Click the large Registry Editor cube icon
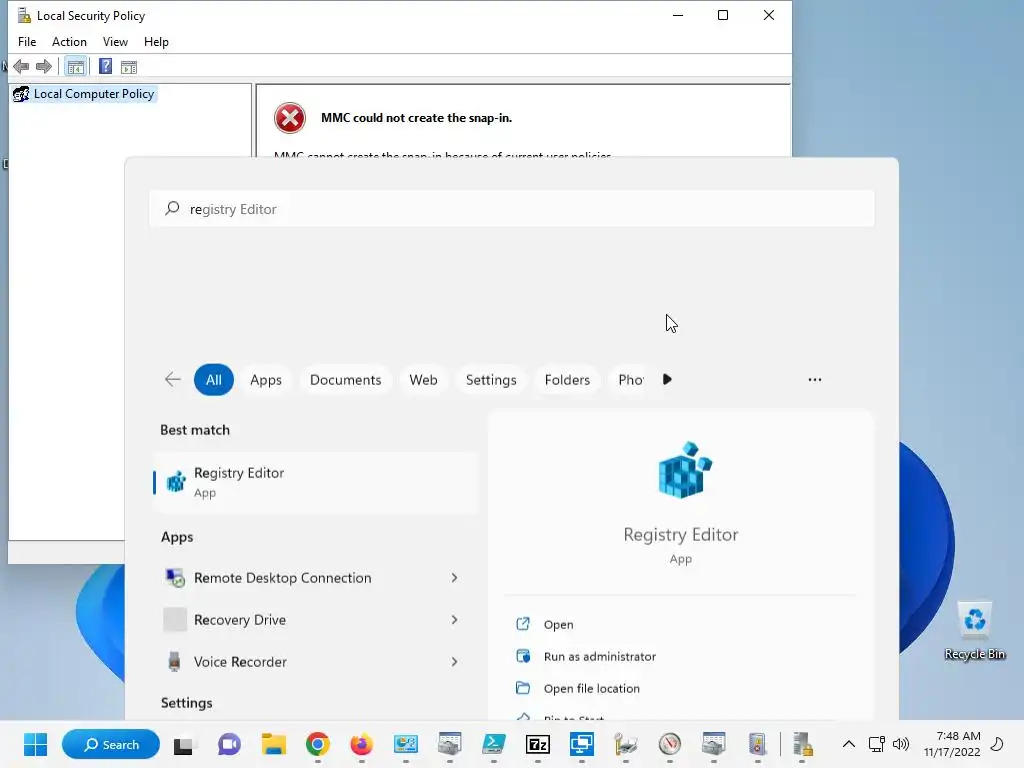 684,470
